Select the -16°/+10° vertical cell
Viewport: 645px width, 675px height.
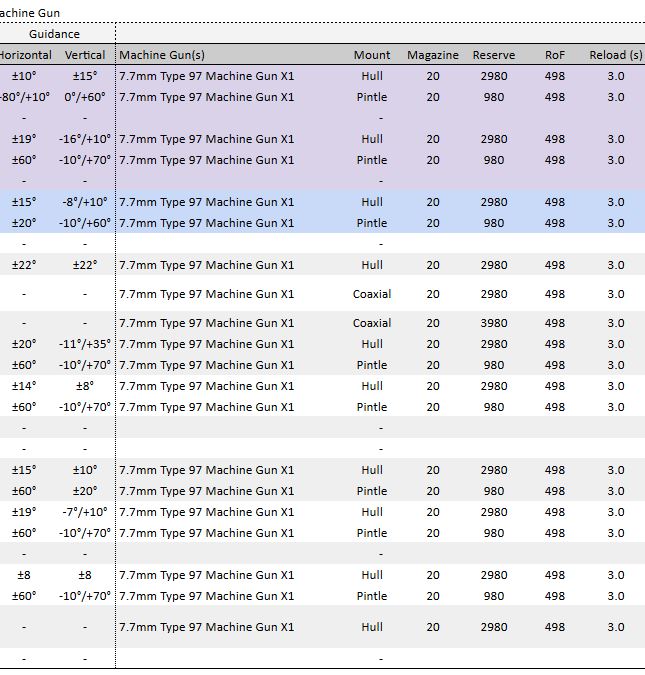(85, 139)
